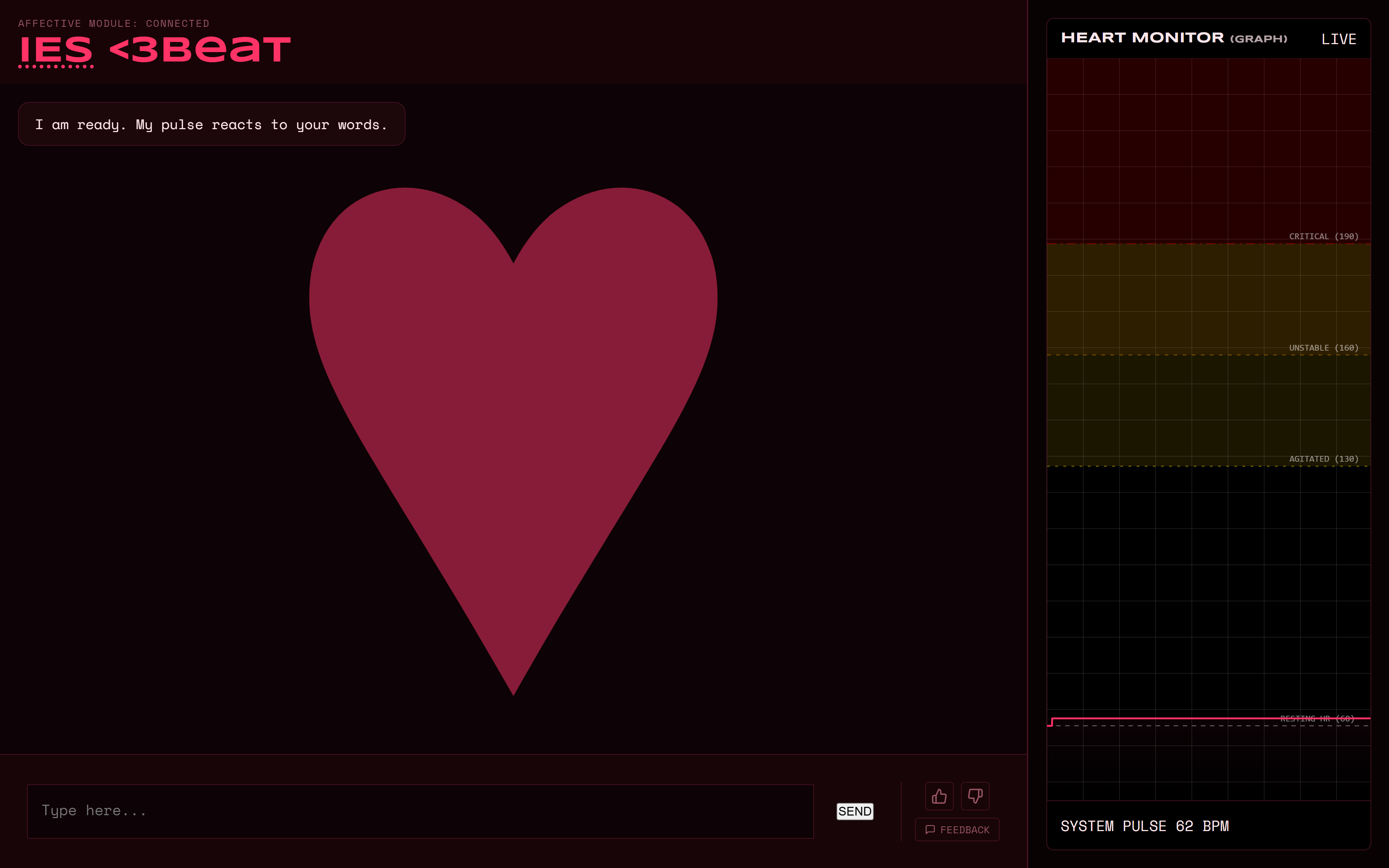Click the speech bubble icon next to FEEDBACK
This screenshot has width=1389, height=868.
tap(930, 830)
